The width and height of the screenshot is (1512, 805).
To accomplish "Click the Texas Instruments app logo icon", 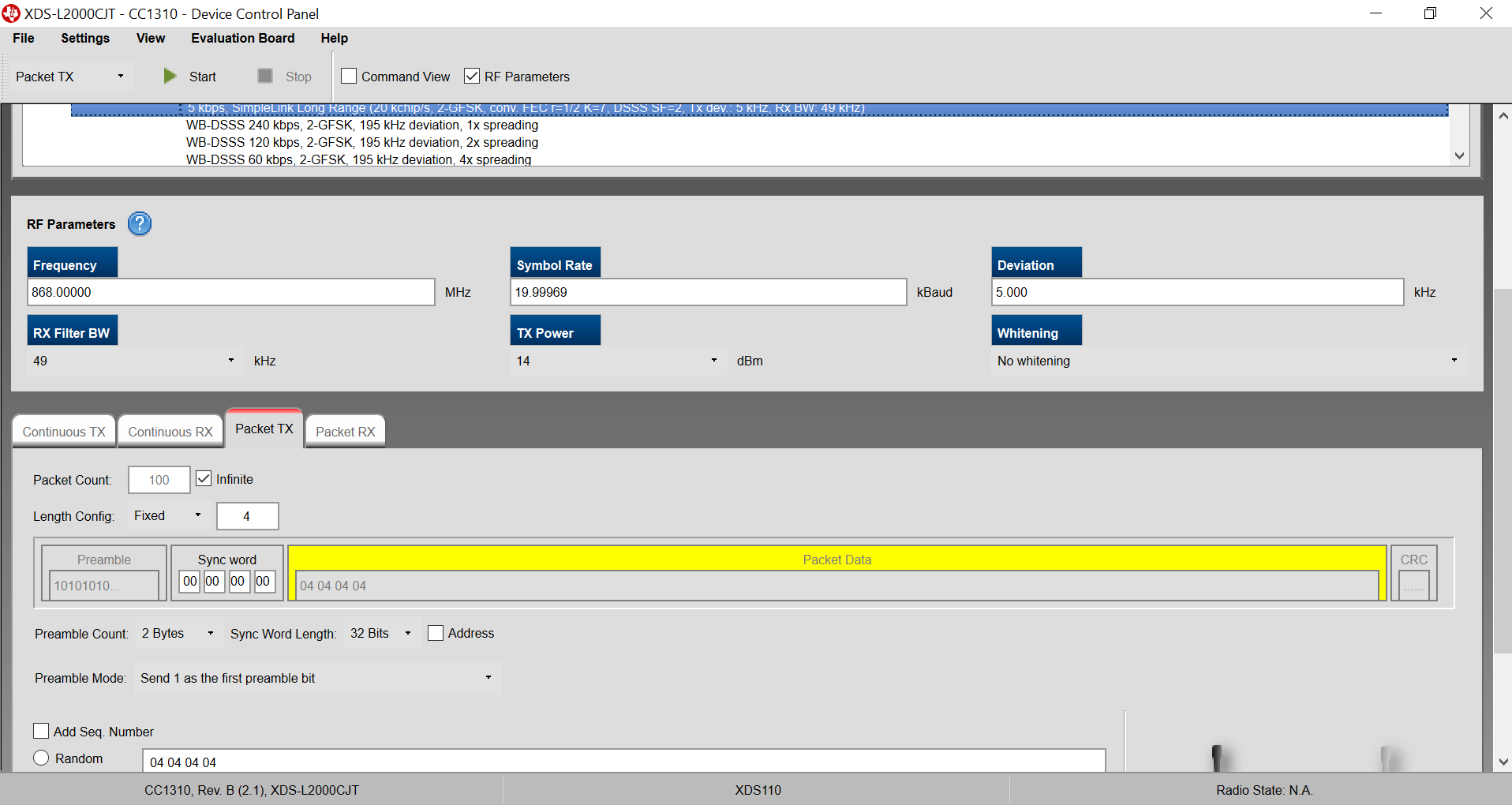I will coord(11,13).
